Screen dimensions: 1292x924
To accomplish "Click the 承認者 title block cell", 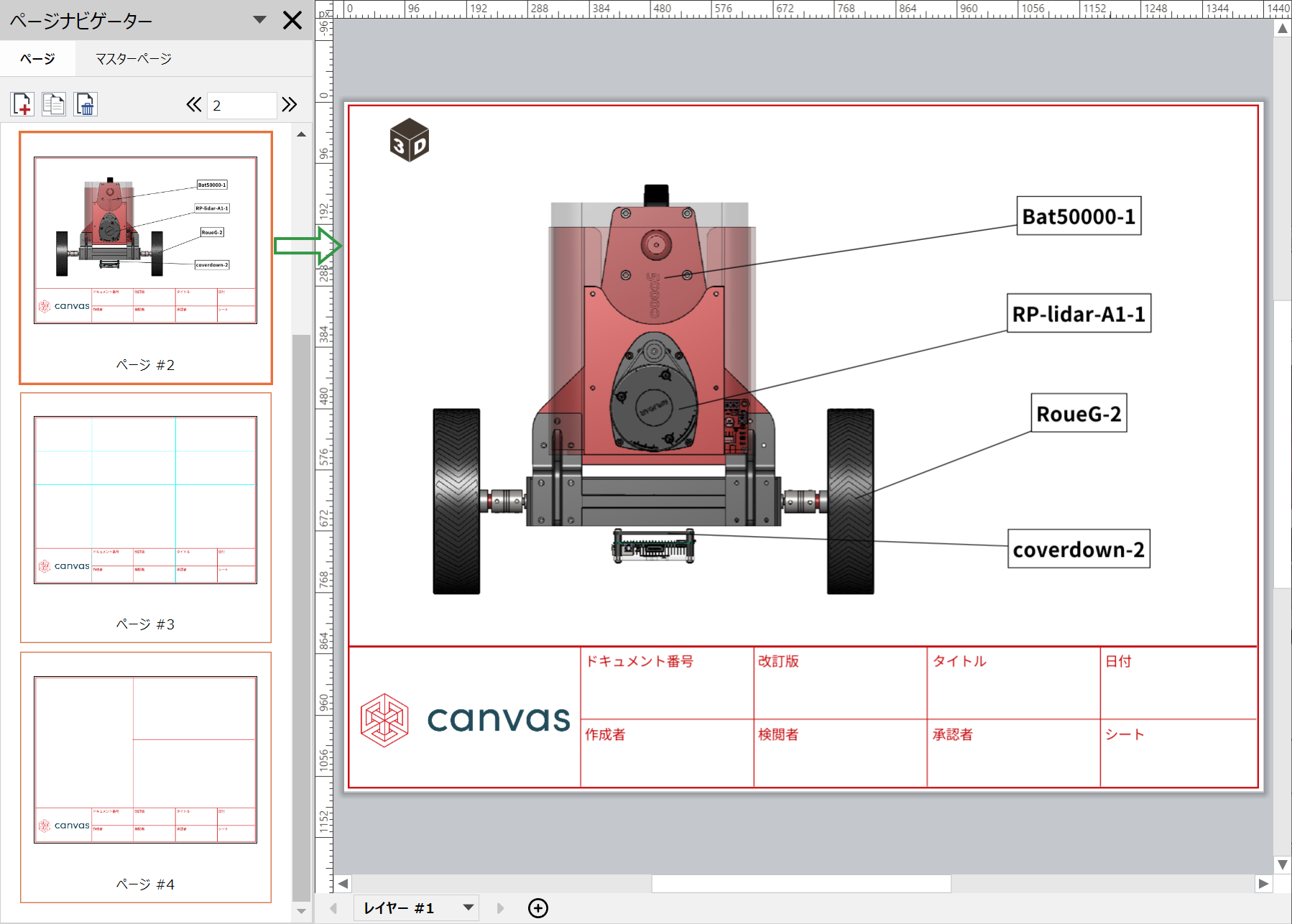I will [x=1013, y=753].
